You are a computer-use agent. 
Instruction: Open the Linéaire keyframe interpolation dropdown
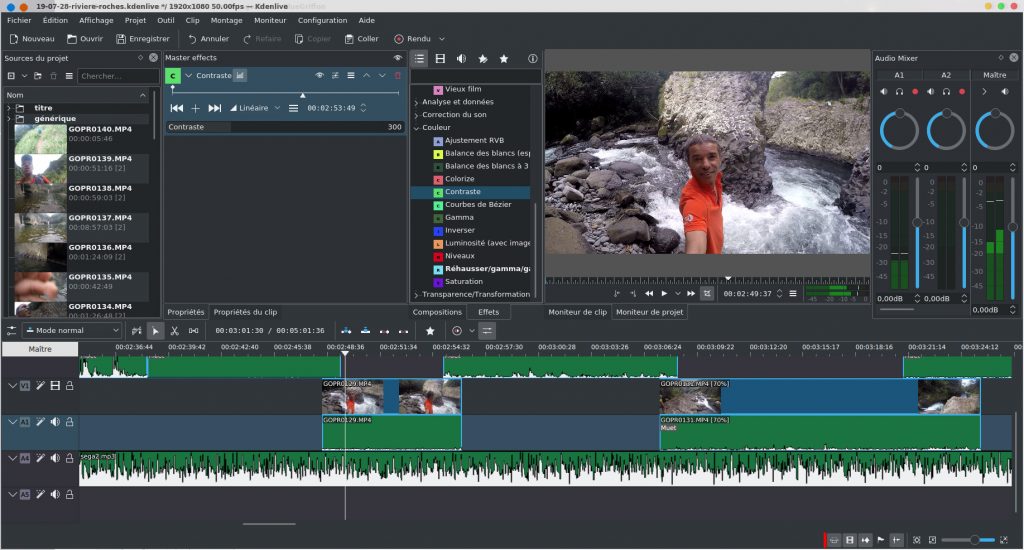[x=255, y=108]
